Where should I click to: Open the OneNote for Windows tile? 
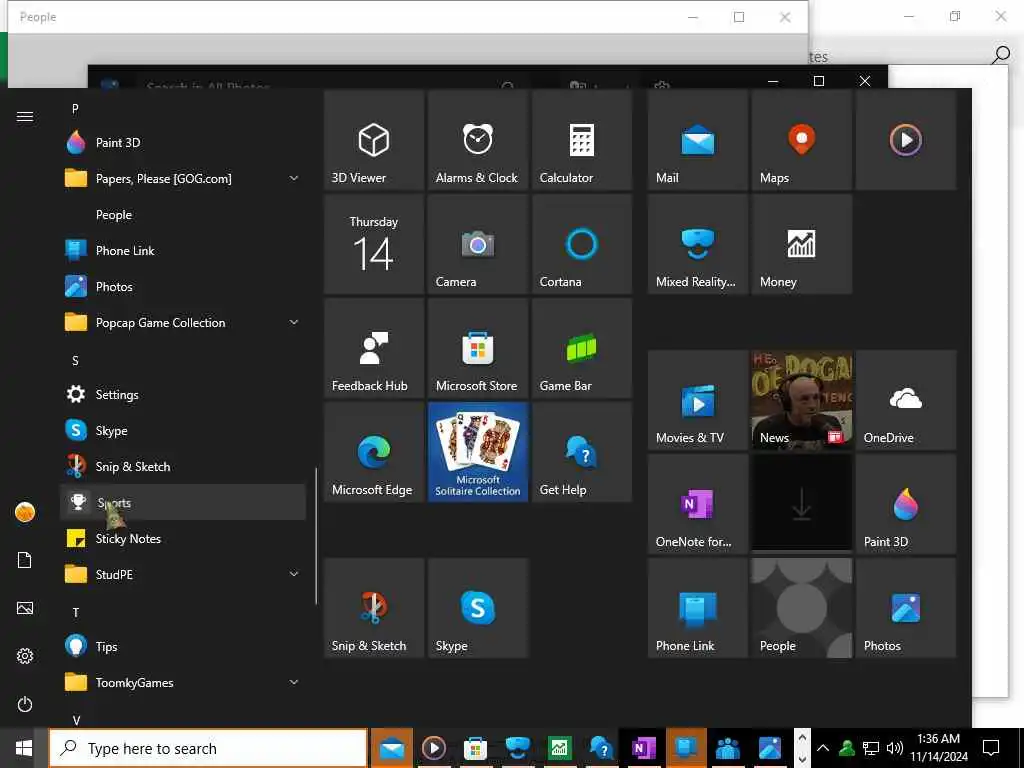697,504
